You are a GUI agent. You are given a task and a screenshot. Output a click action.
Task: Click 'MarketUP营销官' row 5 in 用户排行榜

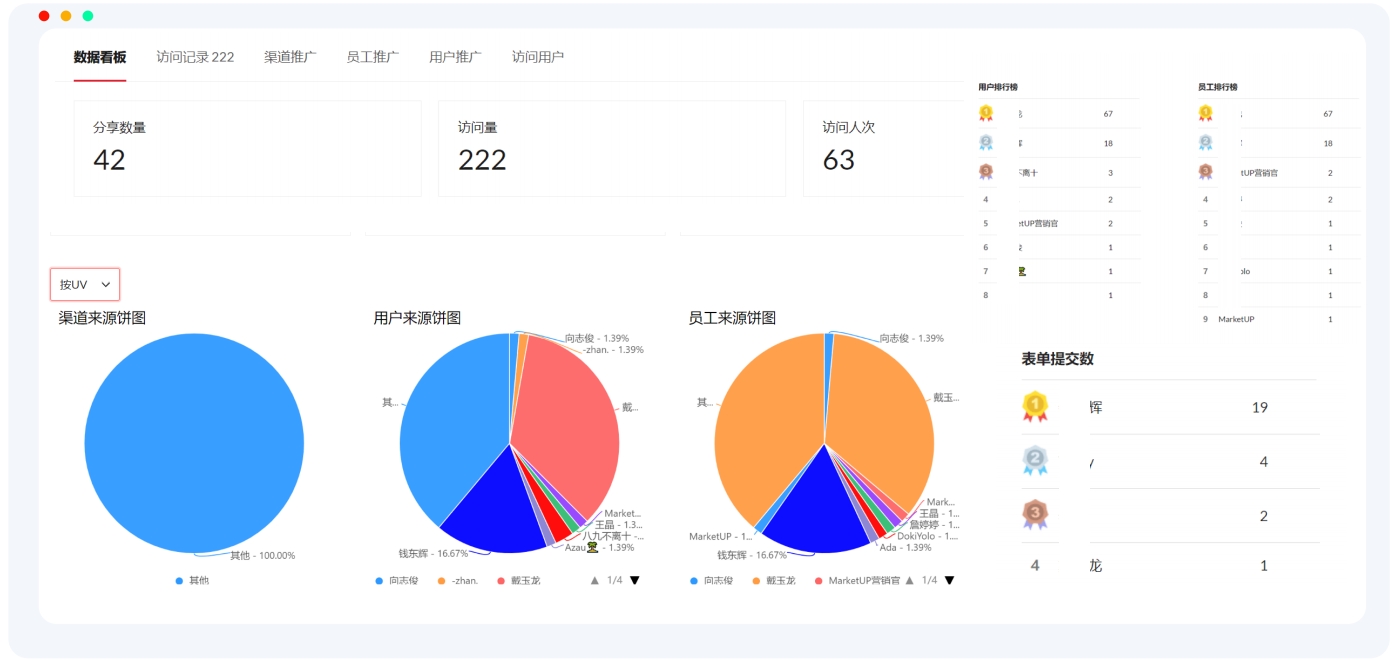click(x=1059, y=223)
